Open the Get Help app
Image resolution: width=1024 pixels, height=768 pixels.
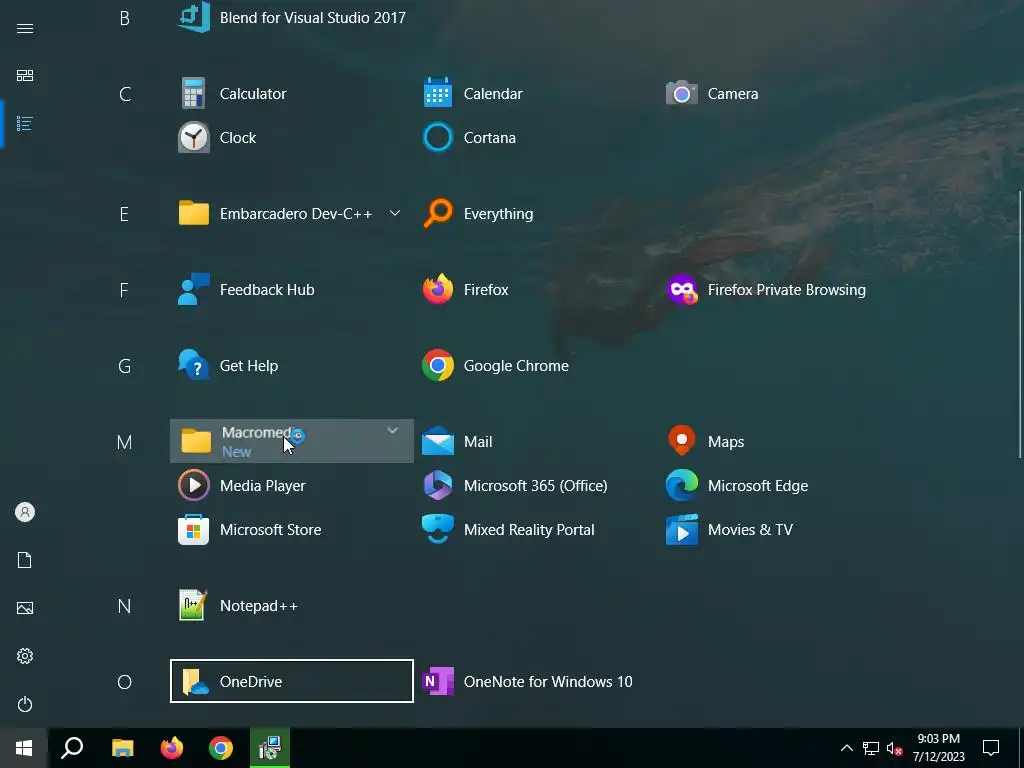(x=292, y=366)
